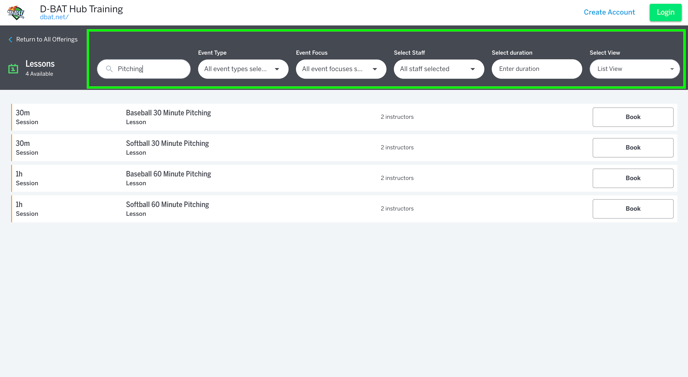The width and height of the screenshot is (688, 377).
Task: Click Return to All Offerings link
Action: (x=47, y=39)
